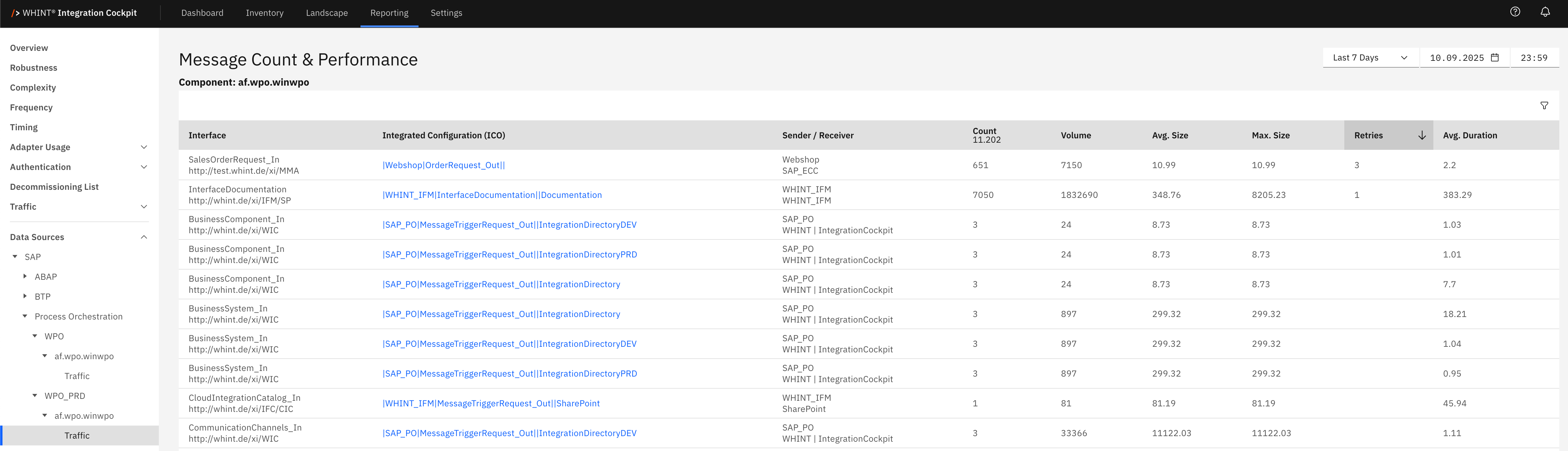Click the WHINT Integration Cockpit logo
Viewport: 1568px width, 451px height.
tap(74, 13)
